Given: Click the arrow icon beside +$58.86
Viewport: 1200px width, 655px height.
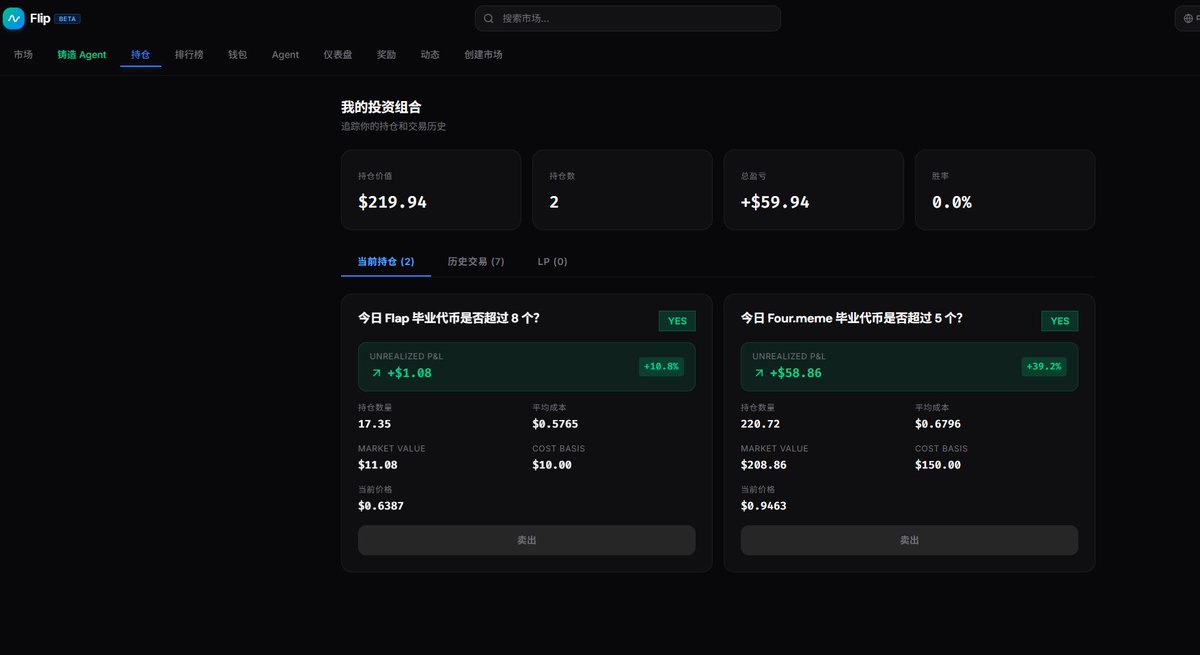Looking at the screenshot, I should (x=759, y=373).
